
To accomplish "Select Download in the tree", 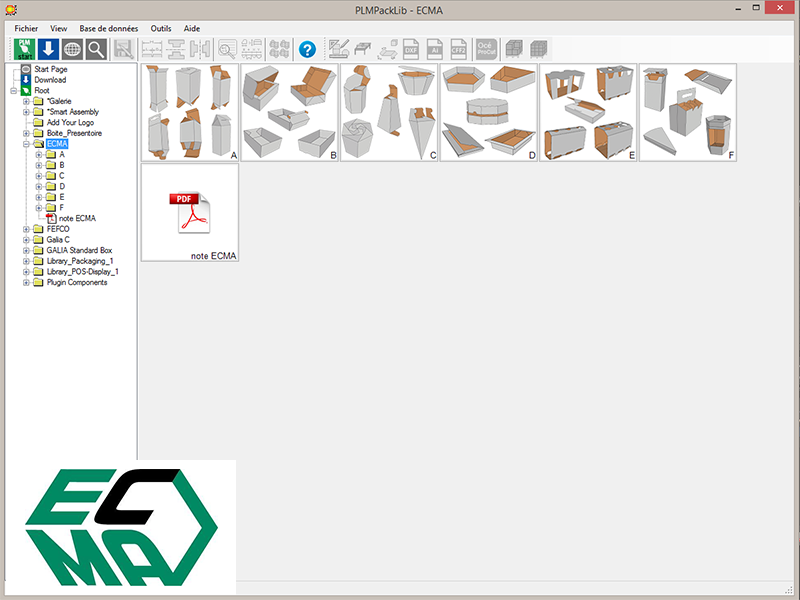I will point(50,80).
